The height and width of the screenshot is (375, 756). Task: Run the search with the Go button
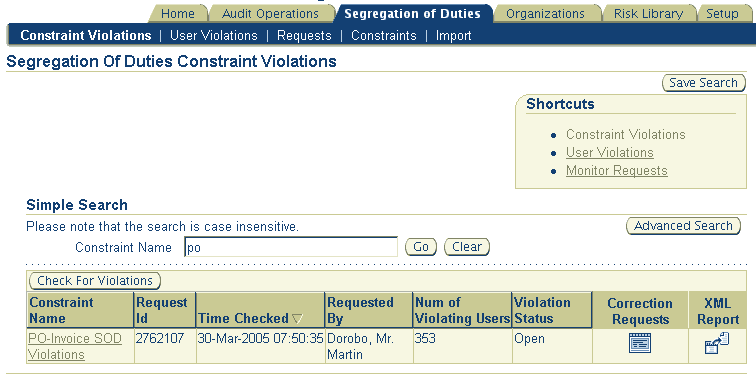(420, 247)
